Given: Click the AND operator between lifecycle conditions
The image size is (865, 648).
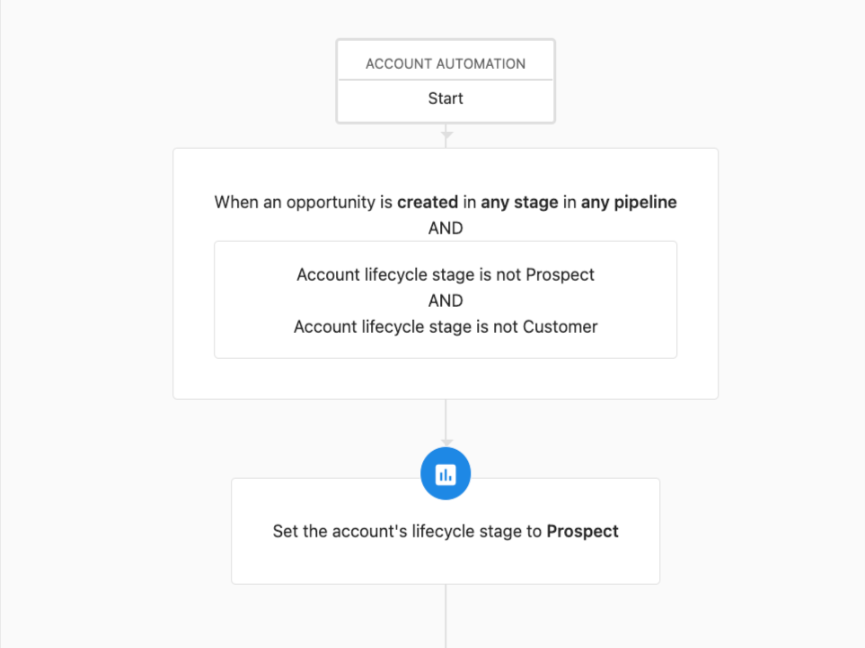Looking at the screenshot, I should (x=445, y=301).
